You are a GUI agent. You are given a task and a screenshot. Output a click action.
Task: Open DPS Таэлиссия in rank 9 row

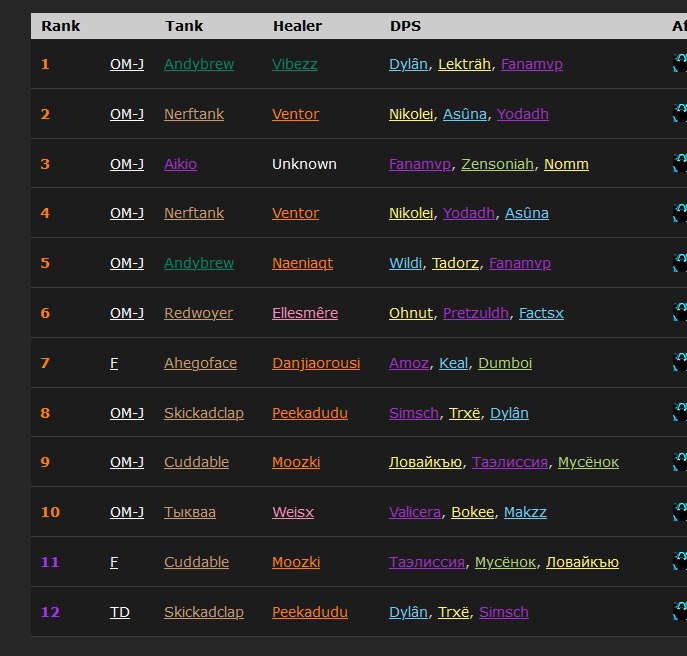pos(510,462)
